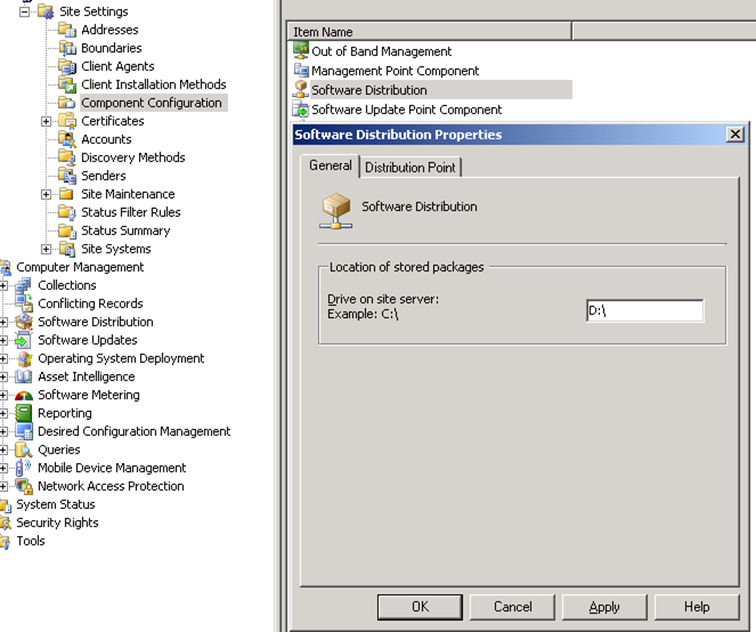The image size is (756, 632).
Task: Click the Accounts icon
Action: pos(67,139)
